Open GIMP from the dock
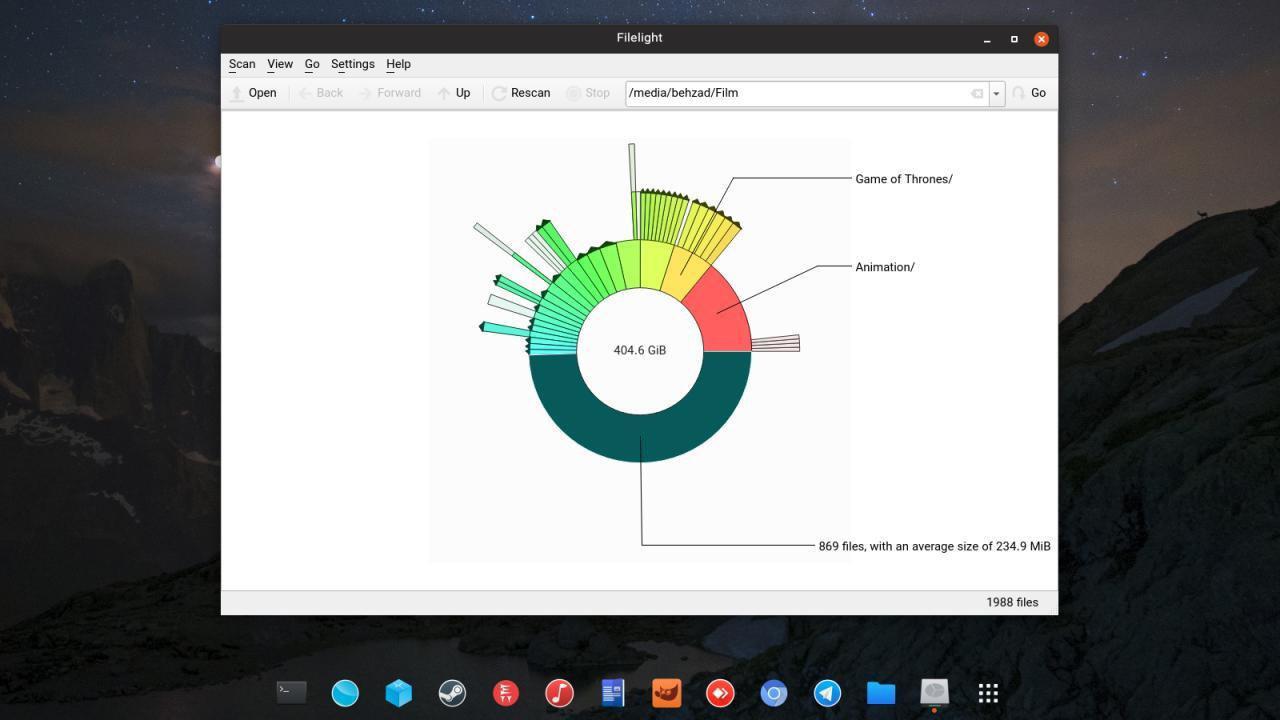Screen dimensions: 1280x720 [x=666, y=692]
